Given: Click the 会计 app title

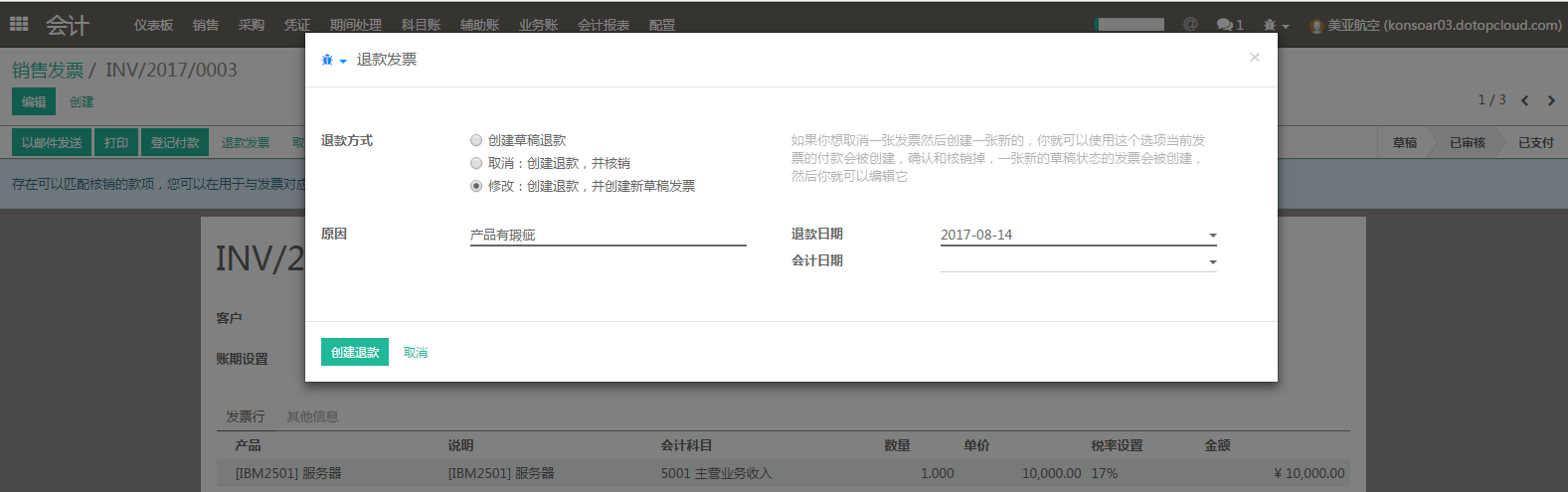Looking at the screenshot, I should coord(68,25).
